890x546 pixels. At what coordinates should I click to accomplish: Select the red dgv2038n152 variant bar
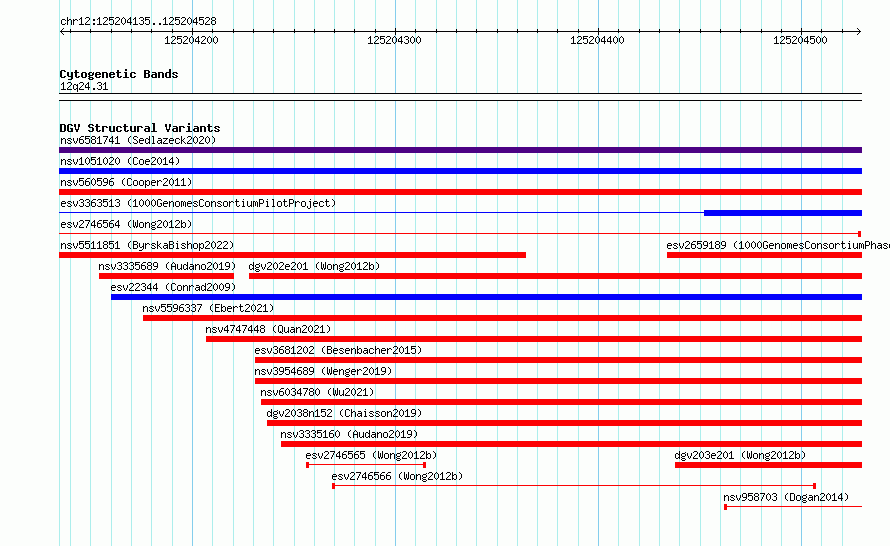tap(565, 423)
